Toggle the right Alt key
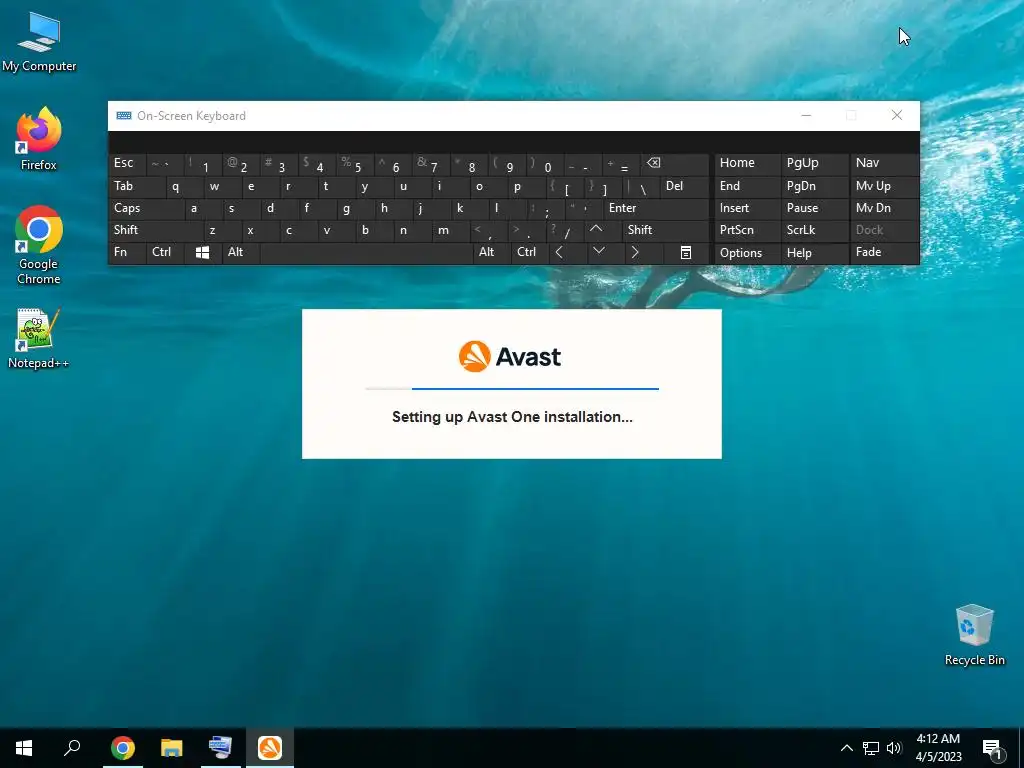Screen dimensions: 1024x768 pos(491,253)
